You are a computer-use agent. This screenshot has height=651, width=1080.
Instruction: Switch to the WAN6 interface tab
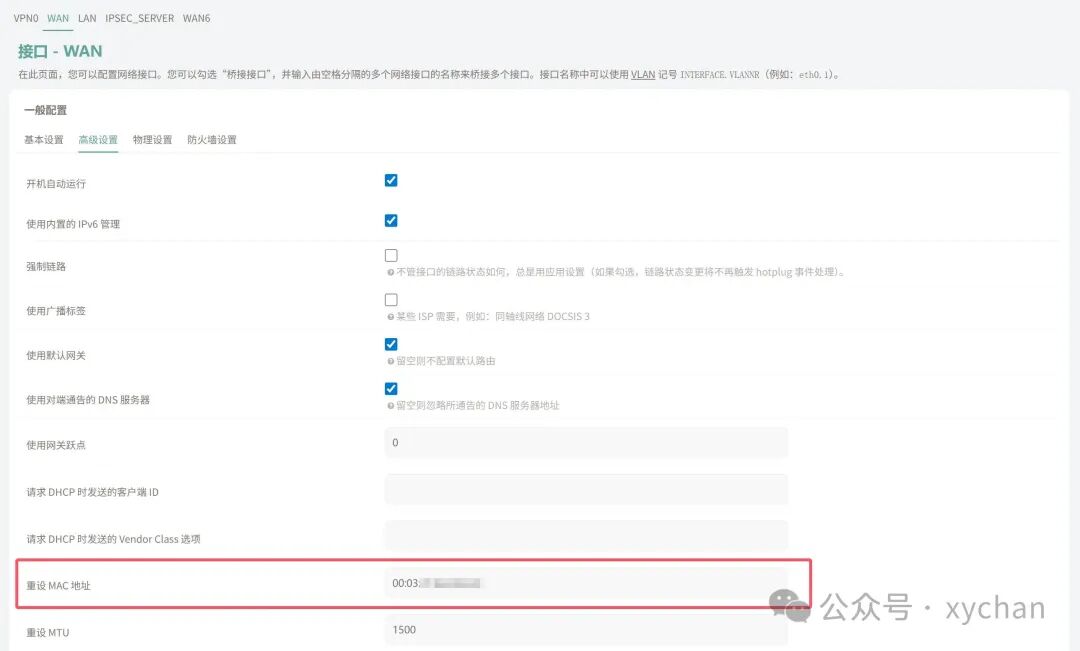coord(196,19)
